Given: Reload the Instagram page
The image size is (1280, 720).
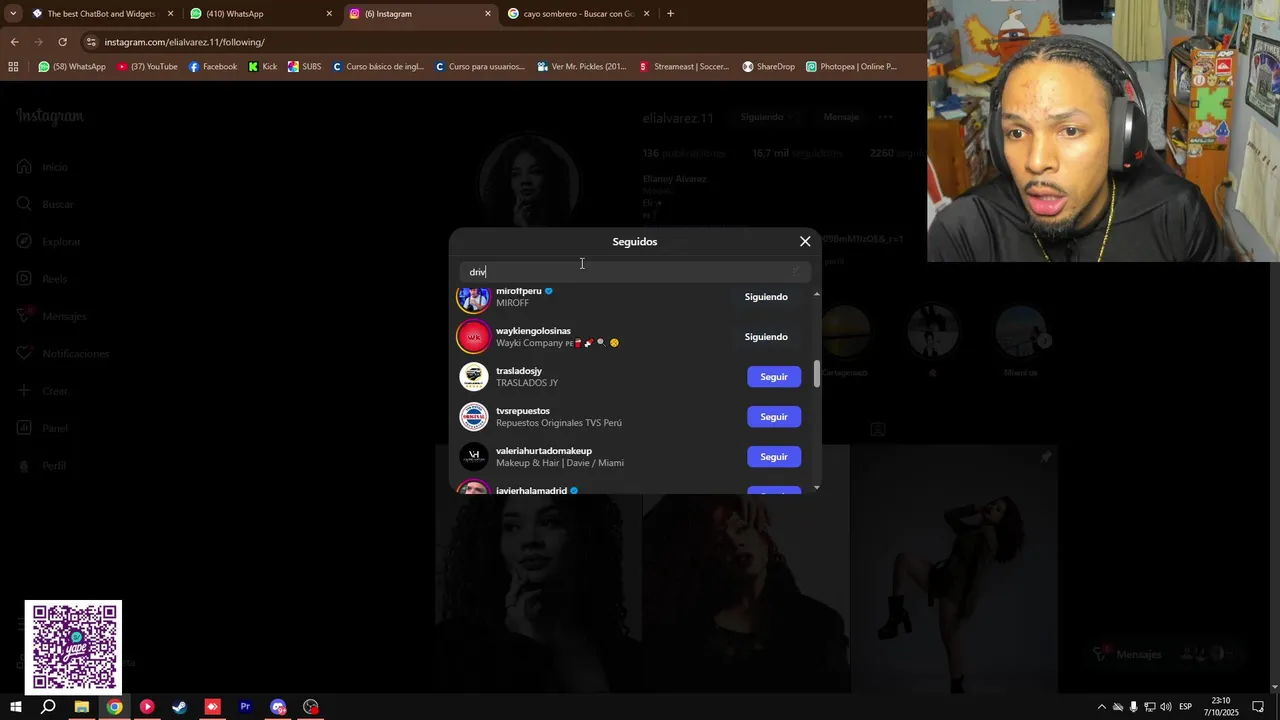Looking at the screenshot, I should point(62,42).
